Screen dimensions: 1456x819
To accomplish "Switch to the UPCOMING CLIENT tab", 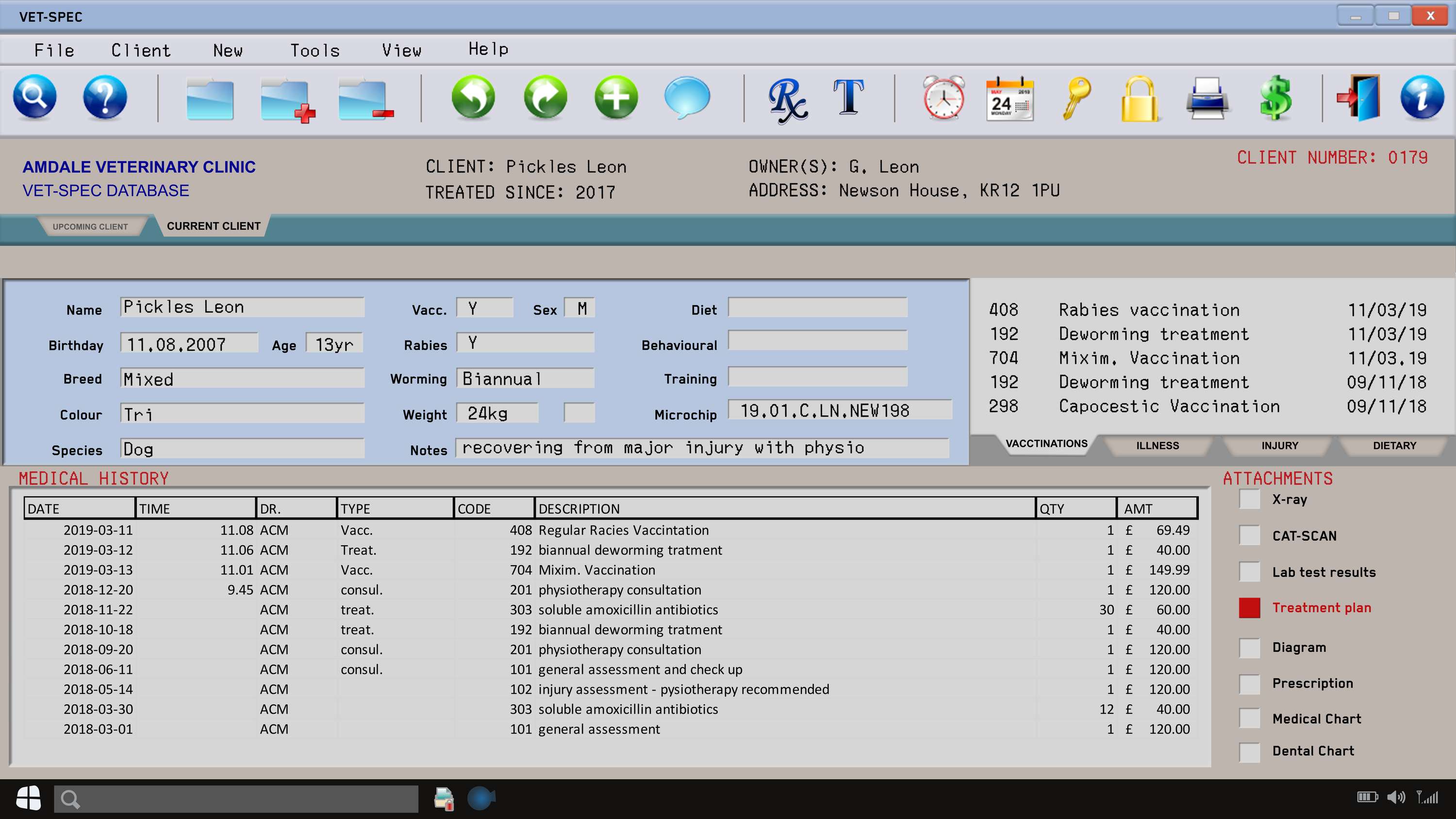I will 90,227.
